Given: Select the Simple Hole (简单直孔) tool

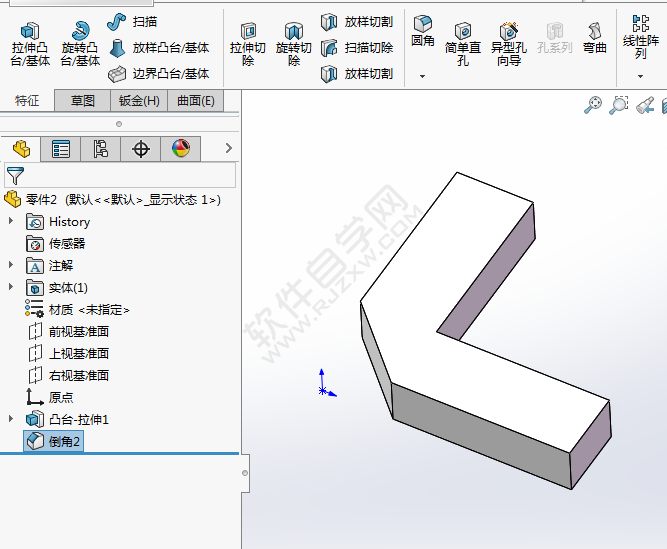Looking at the screenshot, I should (463, 45).
